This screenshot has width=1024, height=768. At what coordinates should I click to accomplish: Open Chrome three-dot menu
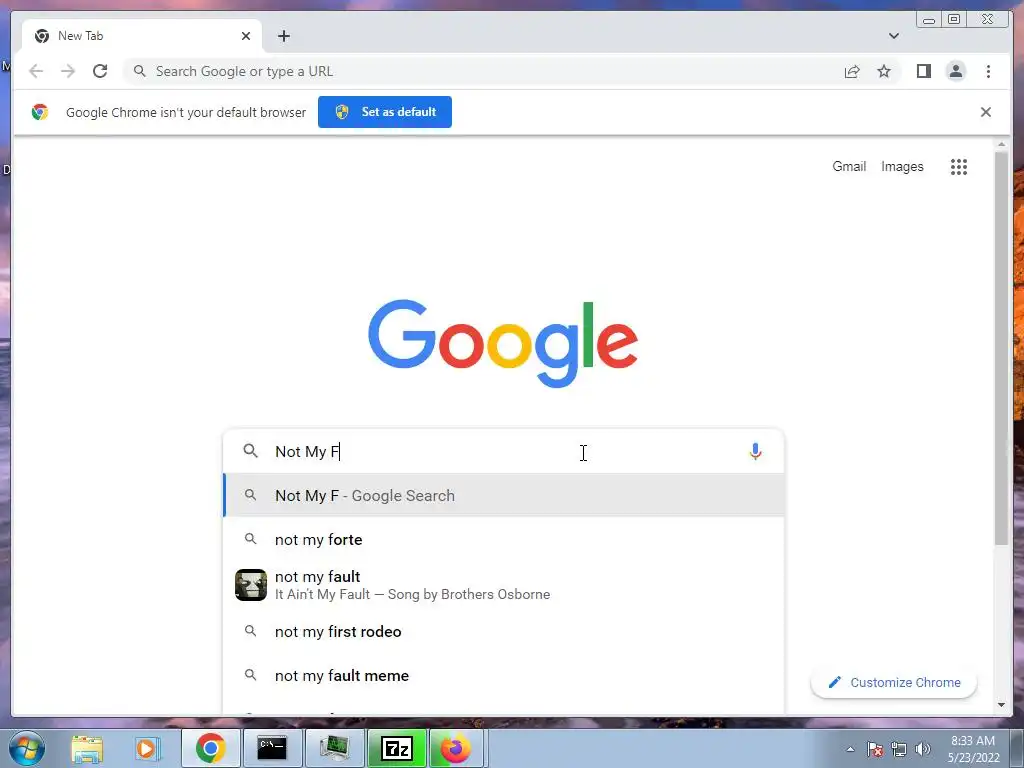[x=988, y=71]
